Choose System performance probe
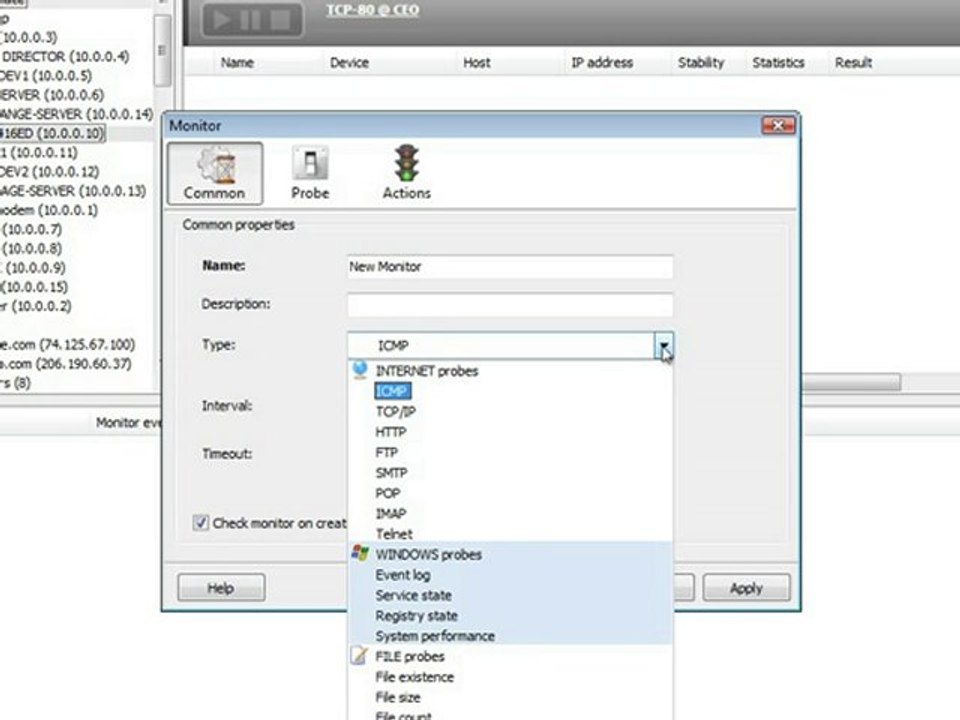The width and height of the screenshot is (960, 720). pos(435,636)
